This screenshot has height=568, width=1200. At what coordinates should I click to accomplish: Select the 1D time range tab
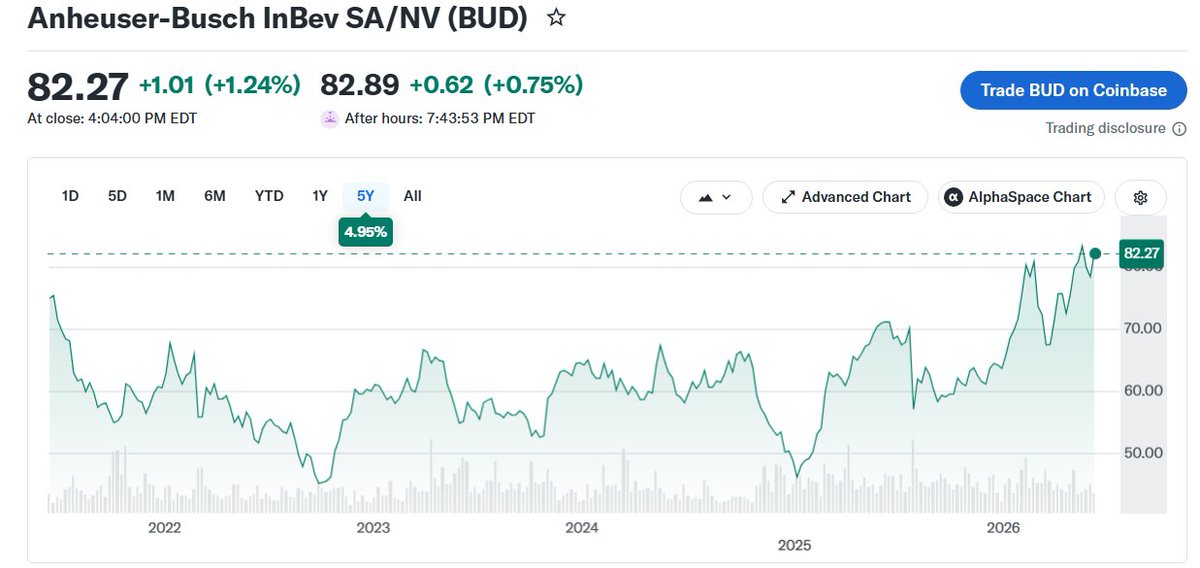pos(70,196)
